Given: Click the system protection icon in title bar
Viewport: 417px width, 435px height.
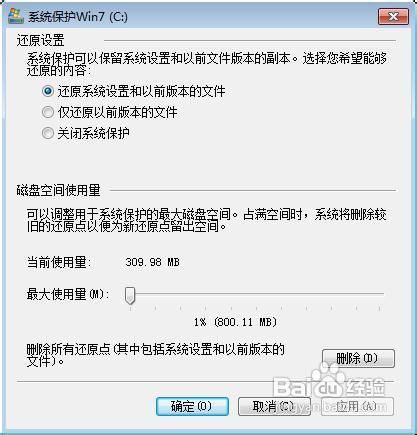Looking at the screenshot, I should click(x=15, y=16).
